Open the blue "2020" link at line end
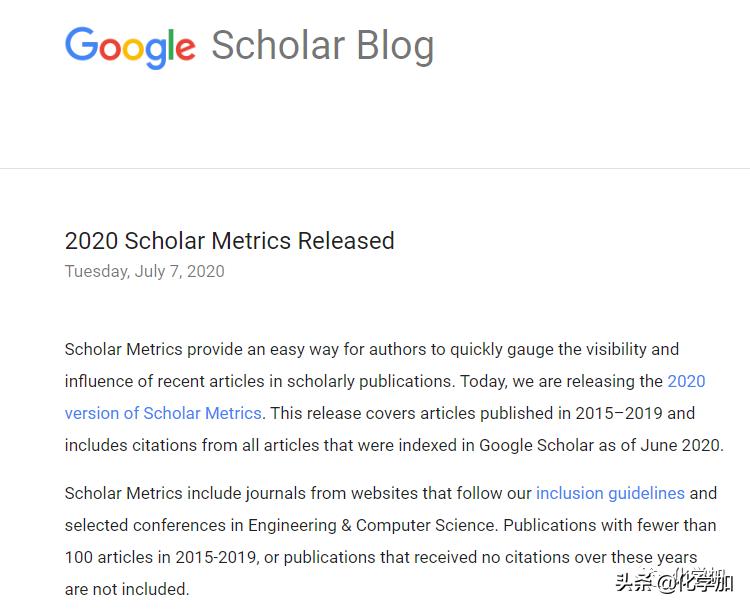This screenshot has height=609, width=750. 686,381
